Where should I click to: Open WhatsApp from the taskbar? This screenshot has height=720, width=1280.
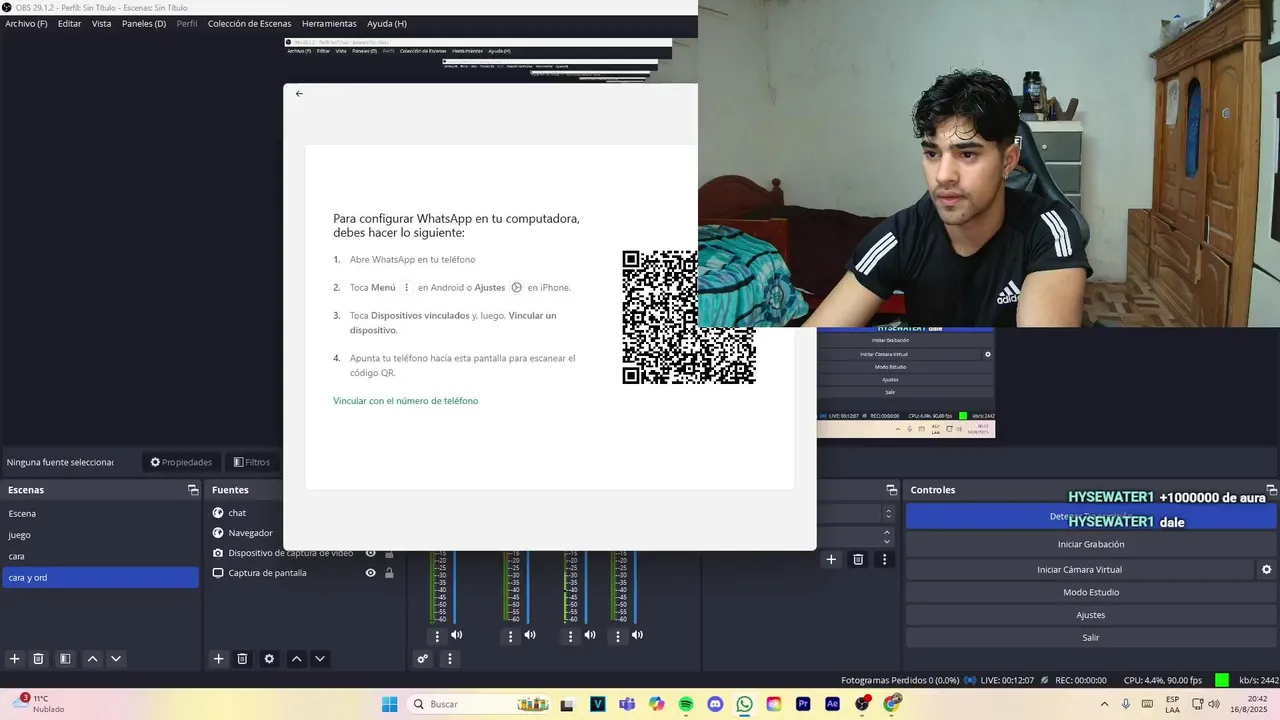pos(744,704)
